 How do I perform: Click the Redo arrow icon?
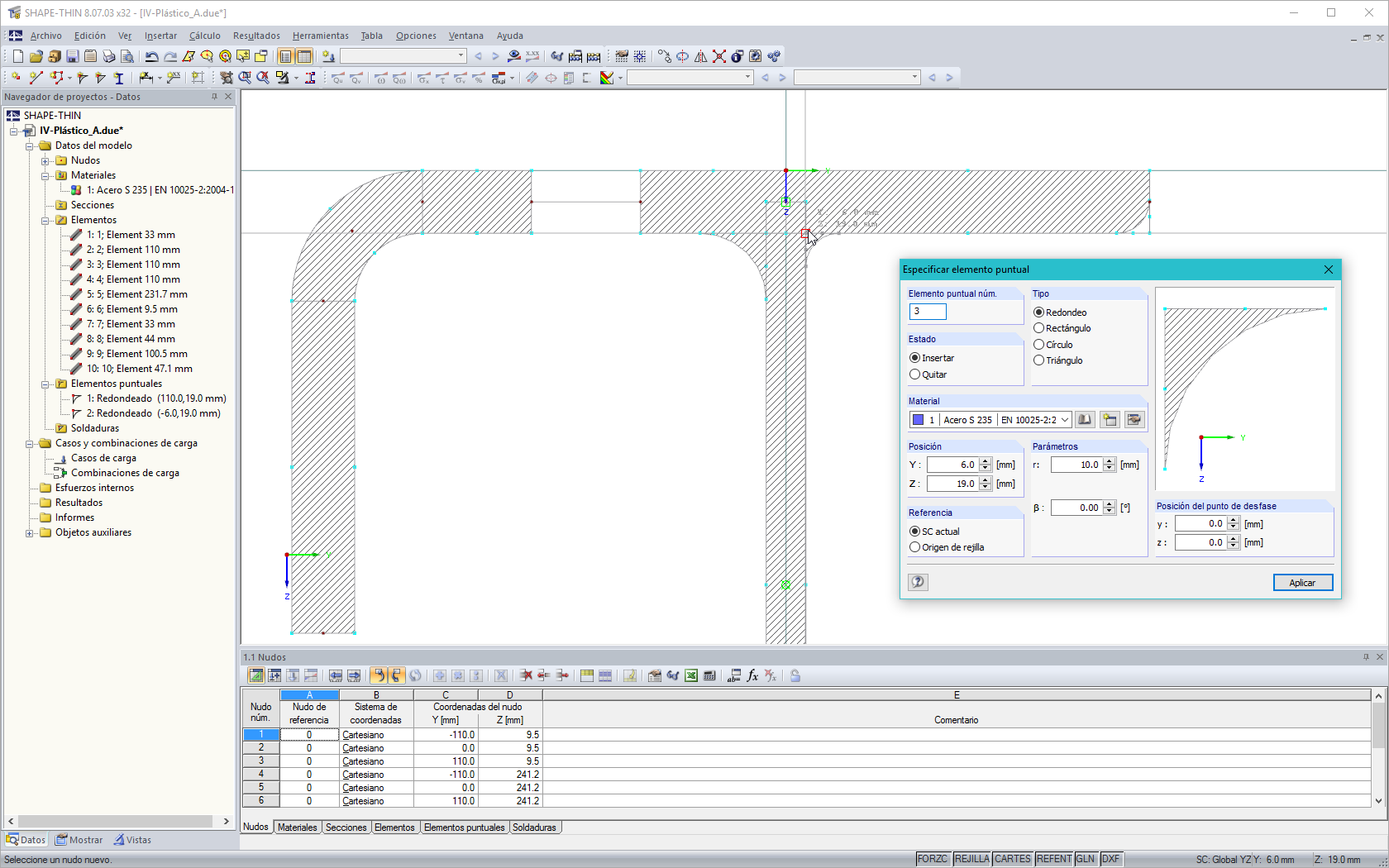pos(169,56)
